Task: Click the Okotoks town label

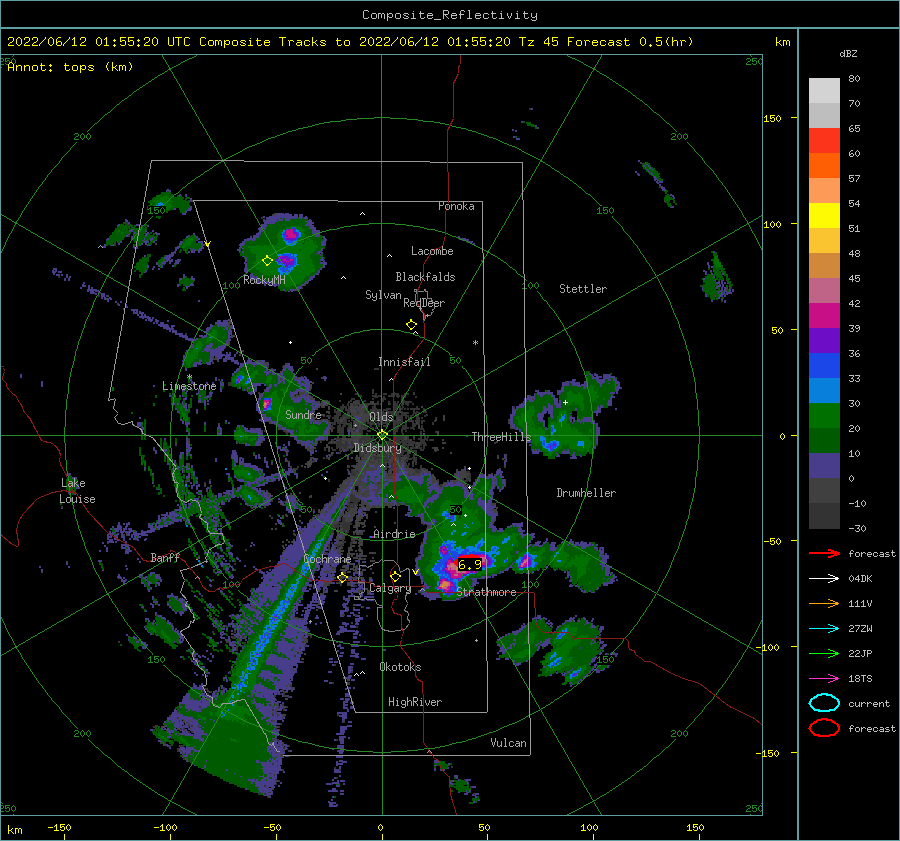Action: click(400, 667)
